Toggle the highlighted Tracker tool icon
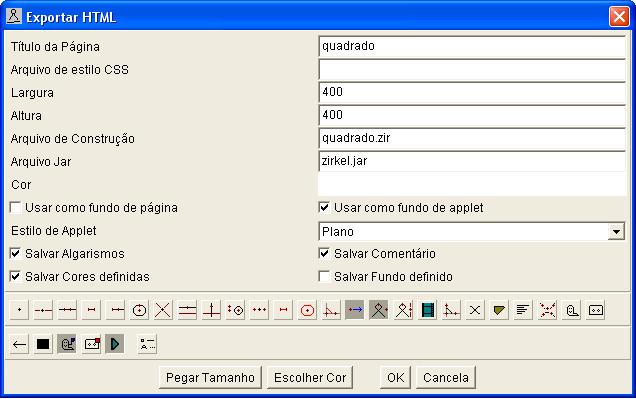The width and height of the screenshot is (636, 399). (x=379, y=311)
